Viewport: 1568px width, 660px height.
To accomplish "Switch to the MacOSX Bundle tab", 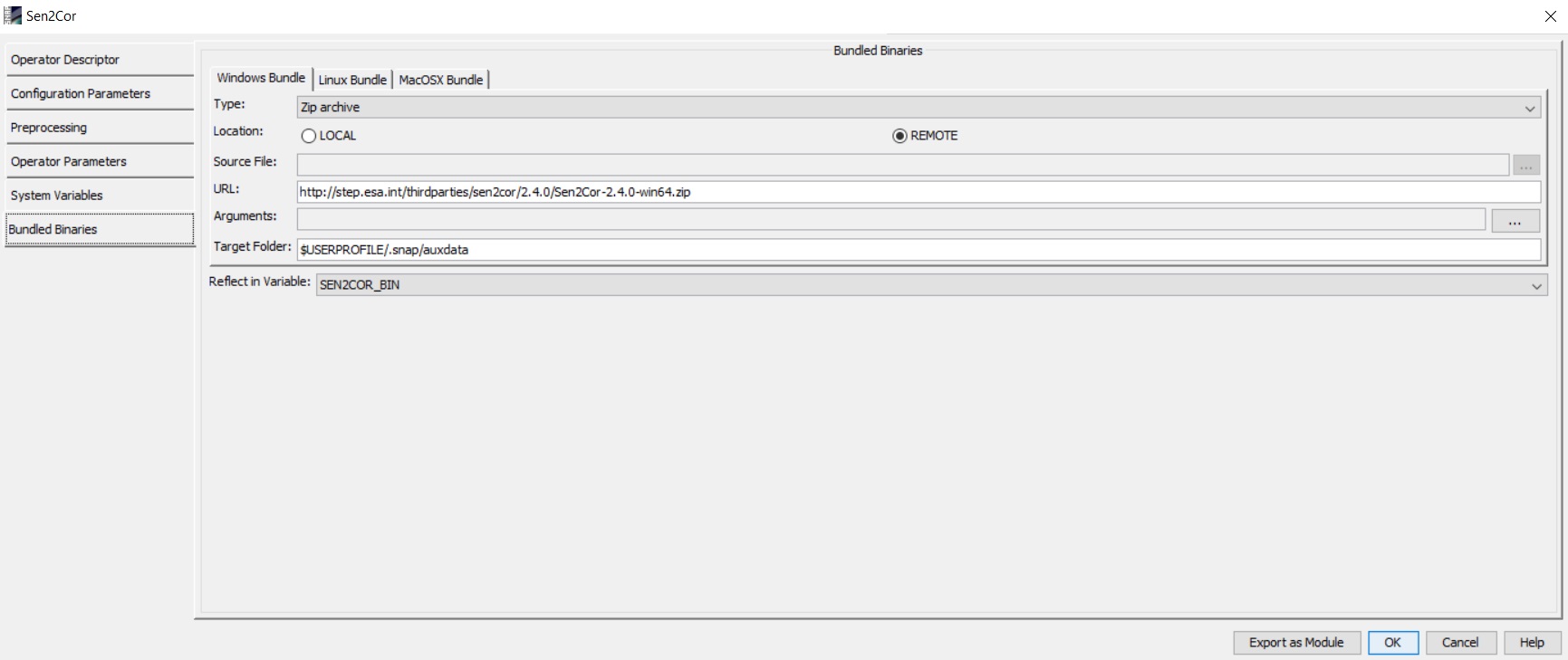I will [441, 80].
